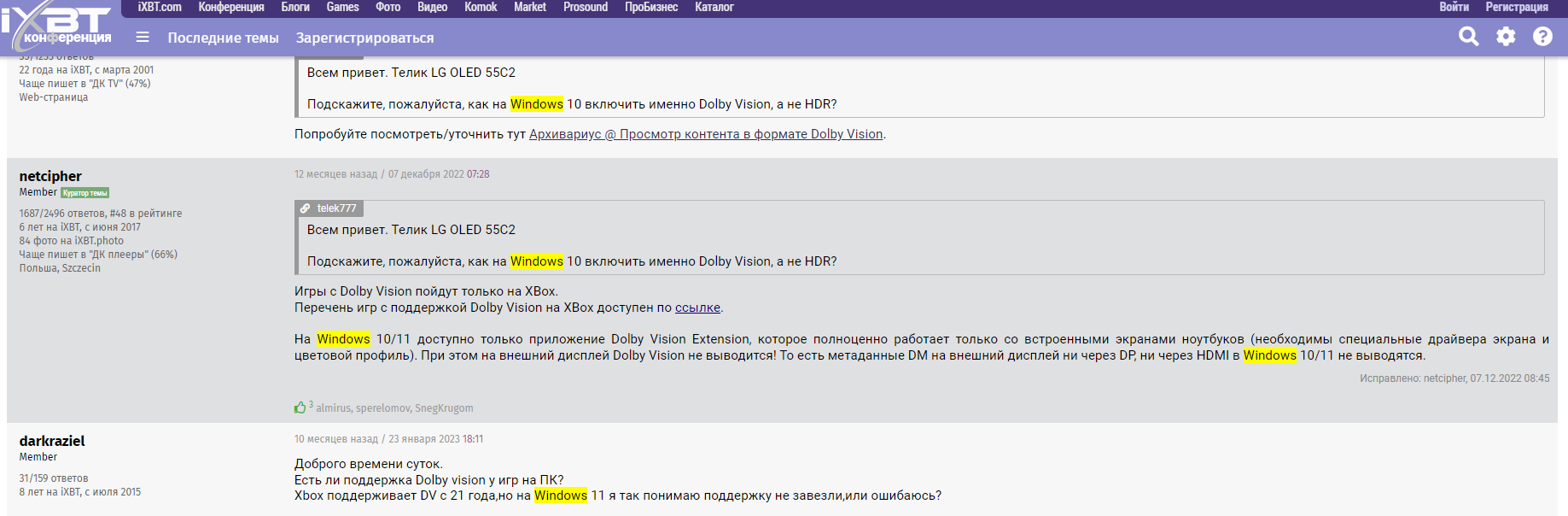Open Конференция in the top menu
Viewport: 1568px width, 516px height.
(x=231, y=7)
